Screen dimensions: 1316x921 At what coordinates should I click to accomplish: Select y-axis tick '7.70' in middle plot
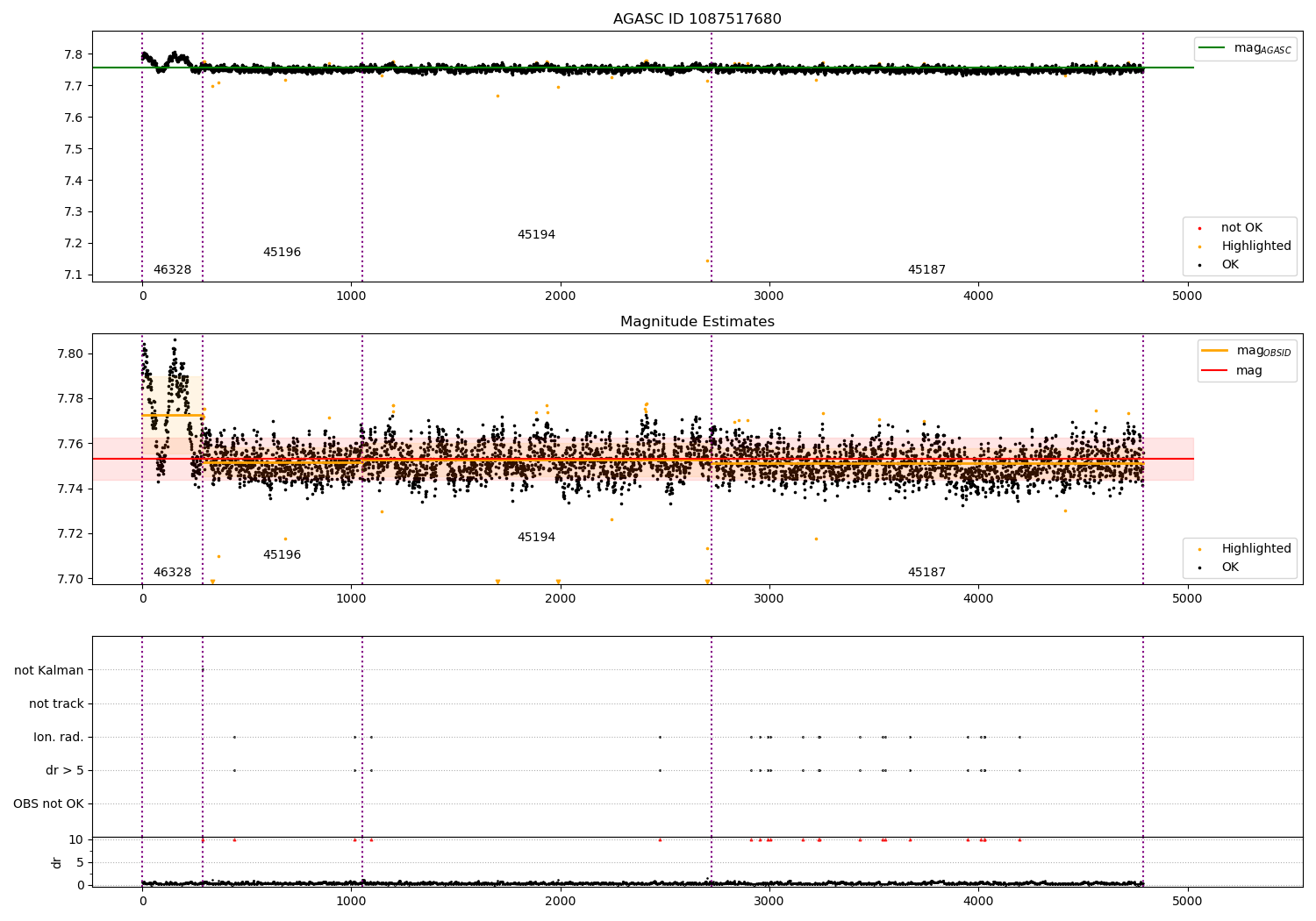[x=71, y=579]
